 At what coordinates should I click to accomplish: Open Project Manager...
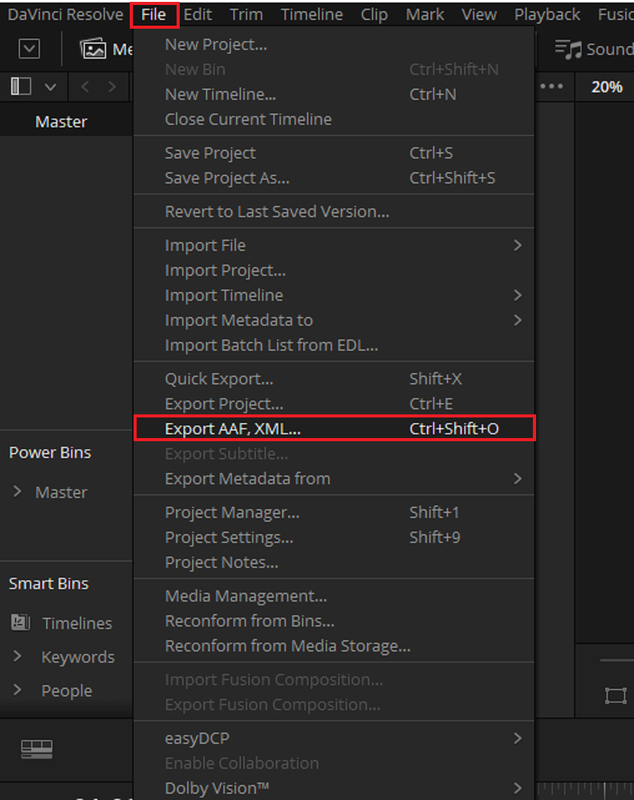coord(334,512)
